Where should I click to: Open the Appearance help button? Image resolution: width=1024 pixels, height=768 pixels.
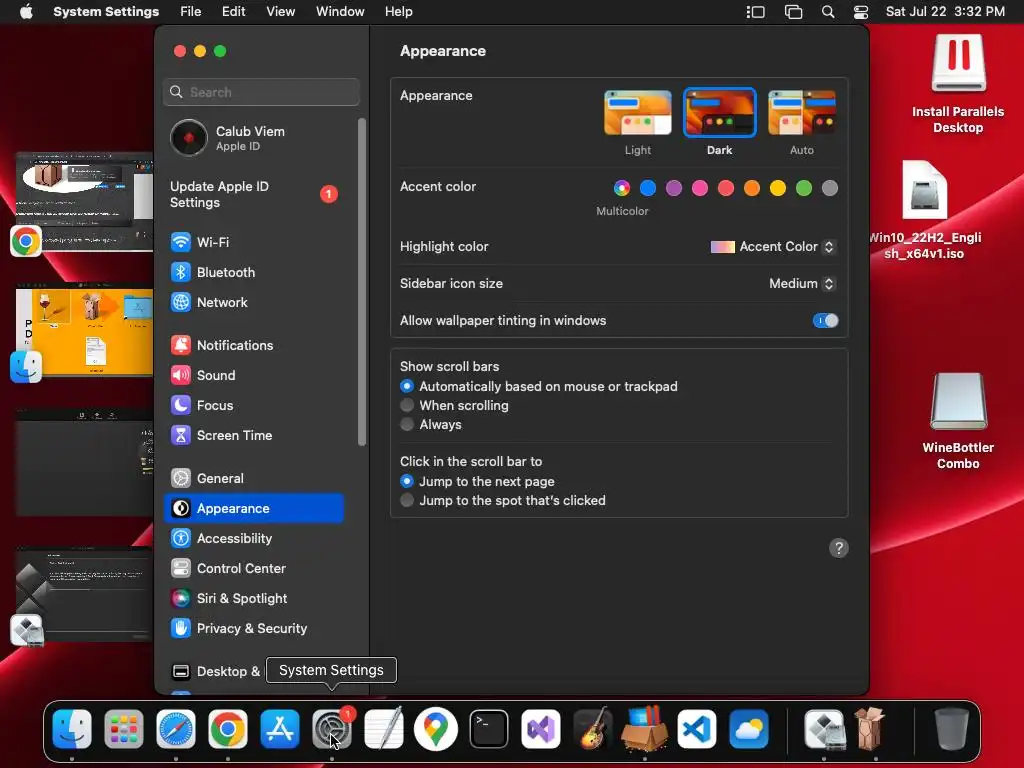pyautogui.click(x=839, y=548)
